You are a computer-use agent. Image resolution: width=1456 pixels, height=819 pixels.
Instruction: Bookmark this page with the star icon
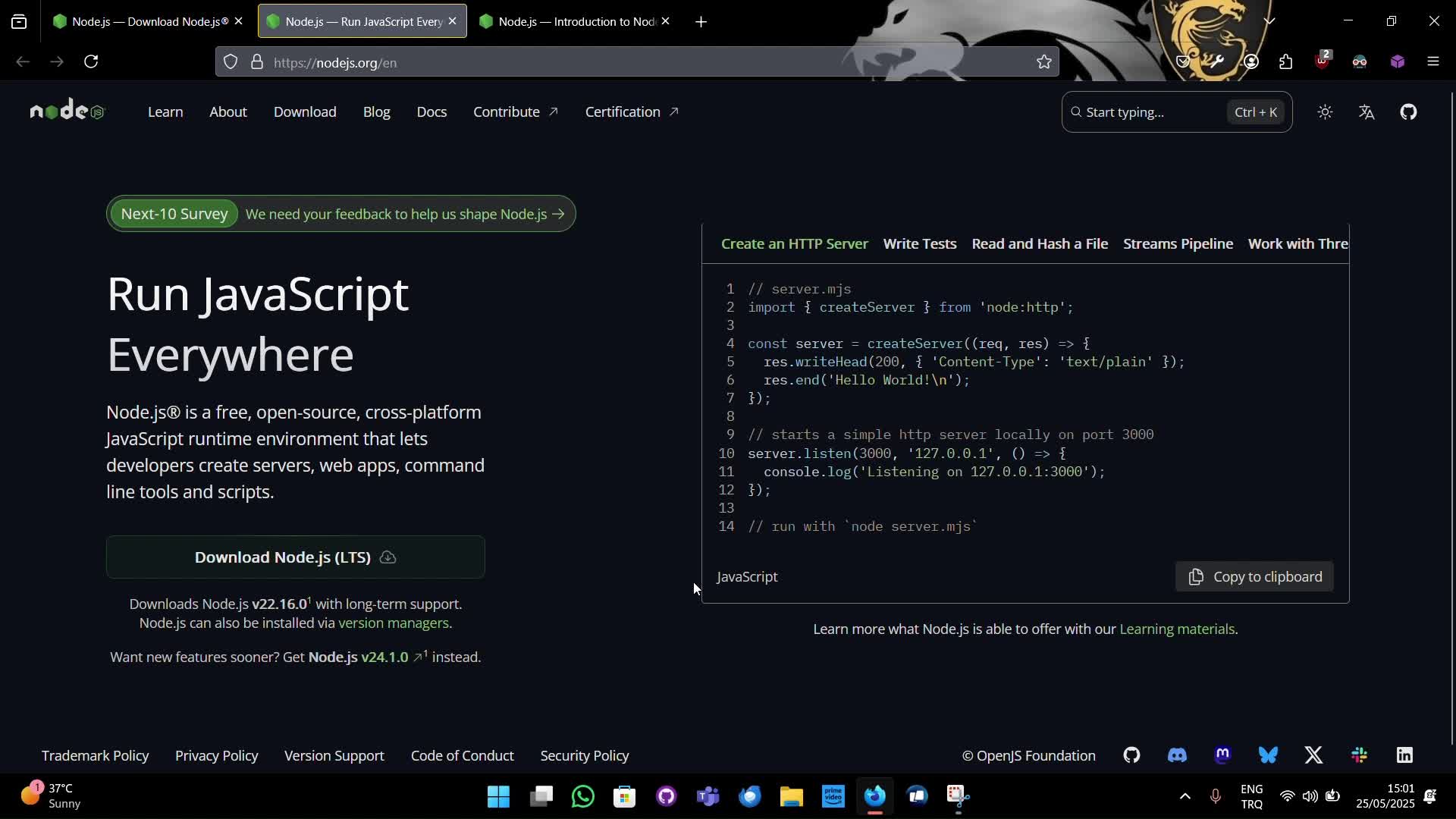[x=1043, y=62]
